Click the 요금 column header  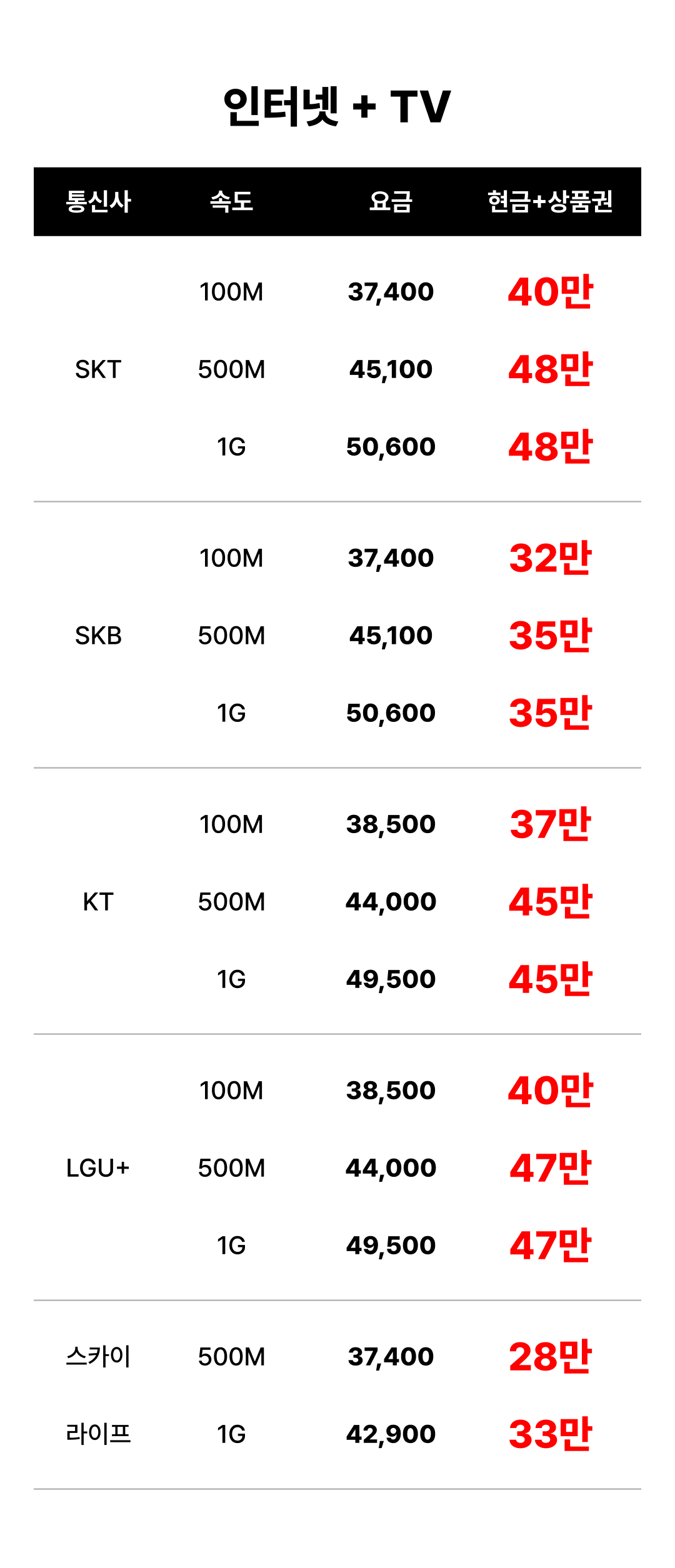coord(391,202)
